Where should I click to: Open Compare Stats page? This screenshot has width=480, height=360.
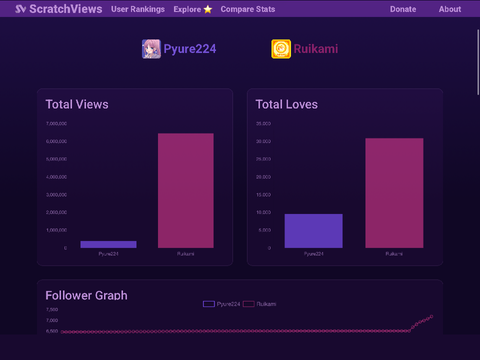[248, 9]
